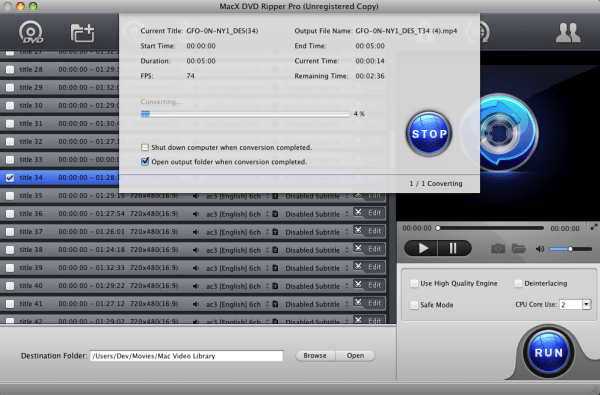Viewport: 600px width, 395px height.
Task: Check the title 30 checkbox
Action: pyautogui.click(x=10, y=106)
